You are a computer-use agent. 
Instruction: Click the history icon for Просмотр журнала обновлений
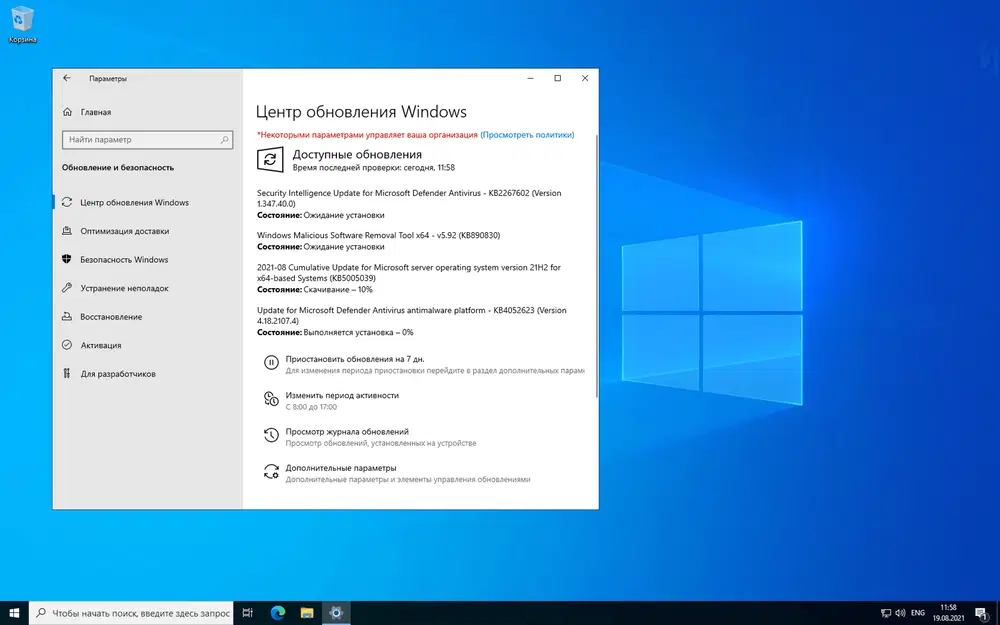click(x=270, y=435)
